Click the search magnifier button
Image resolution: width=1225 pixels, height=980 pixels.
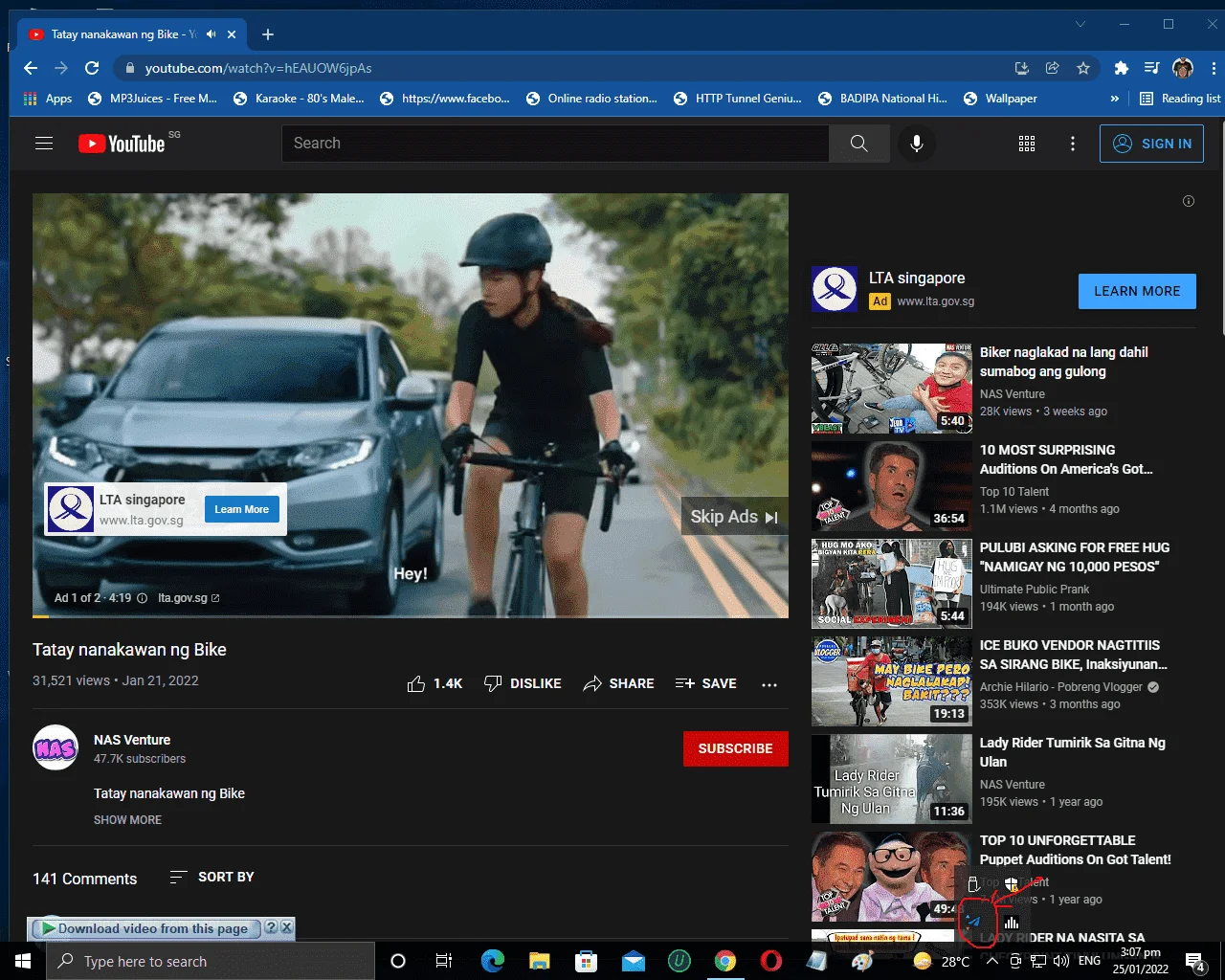[858, 144]
